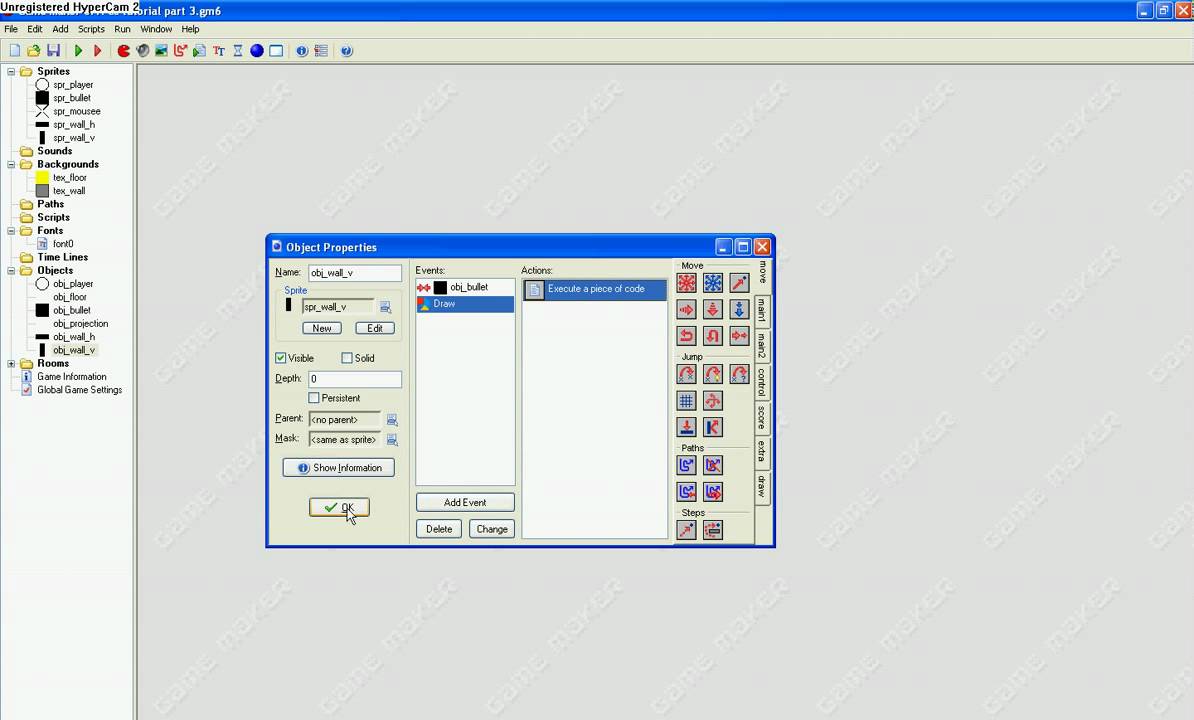
Task: Click the New sprite button
Action: click(322, 328)
